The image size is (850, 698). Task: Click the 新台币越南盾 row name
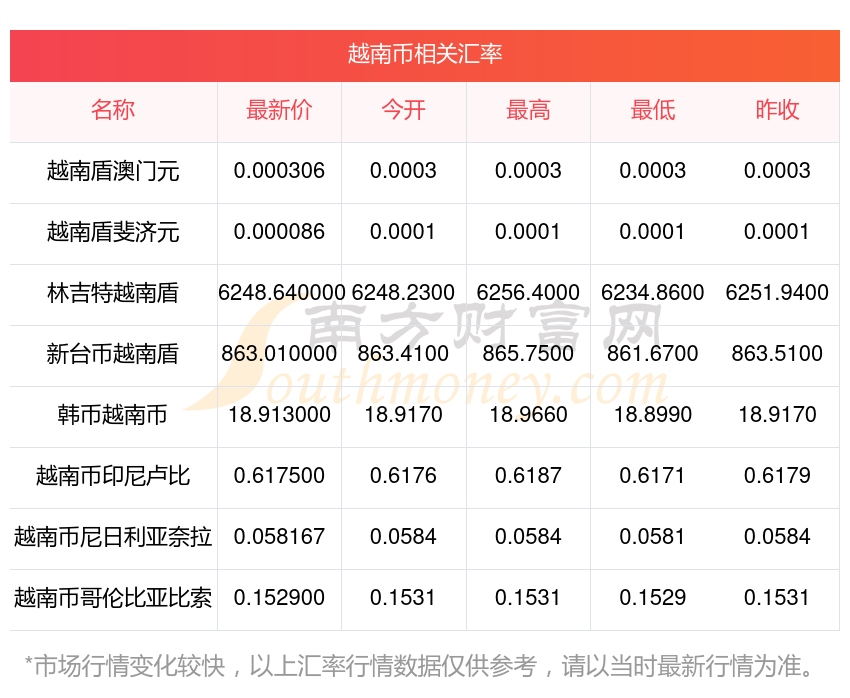coord(113,354)
